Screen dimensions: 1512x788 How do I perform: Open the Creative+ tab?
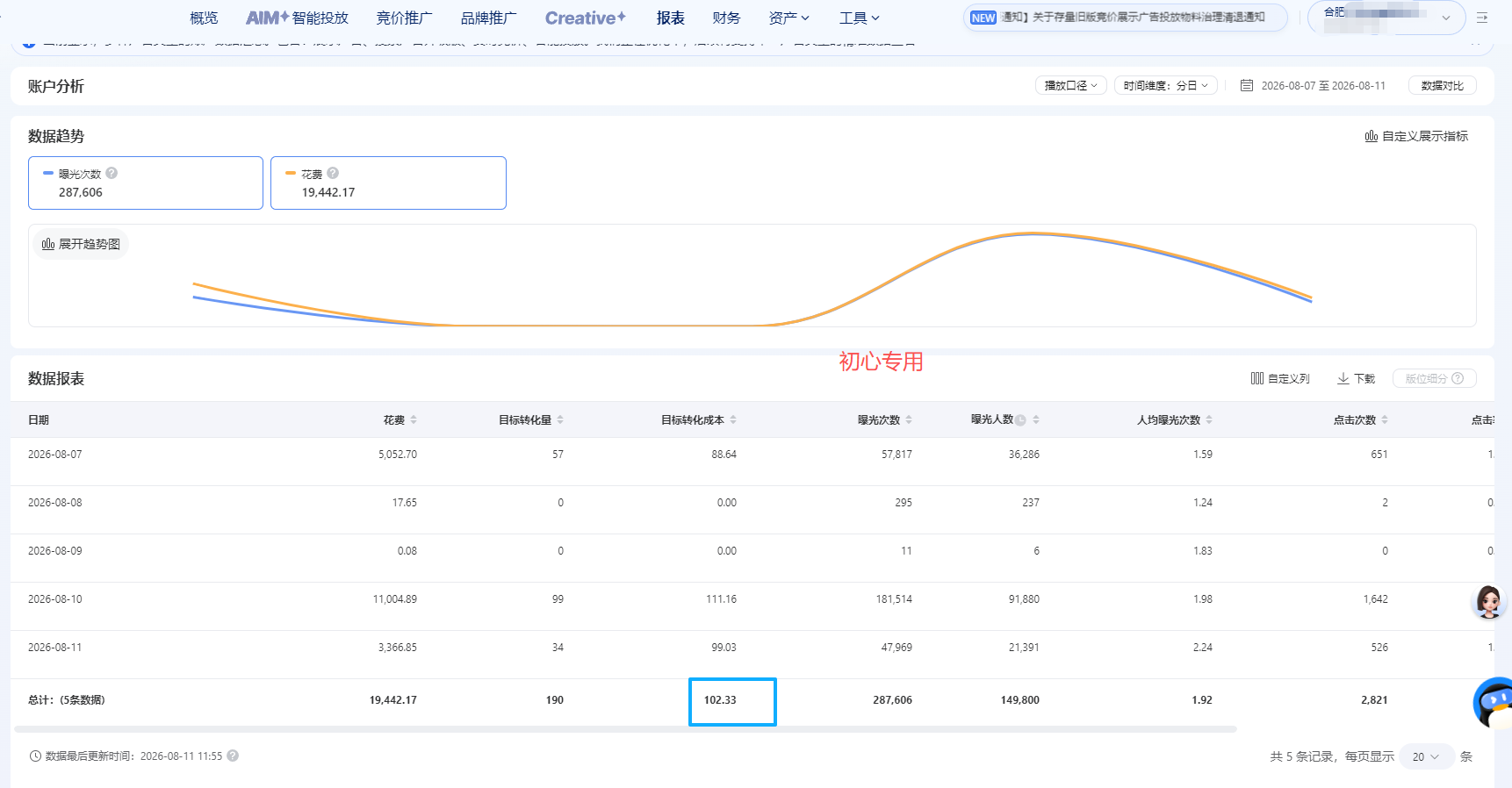(x=586, y=18)
